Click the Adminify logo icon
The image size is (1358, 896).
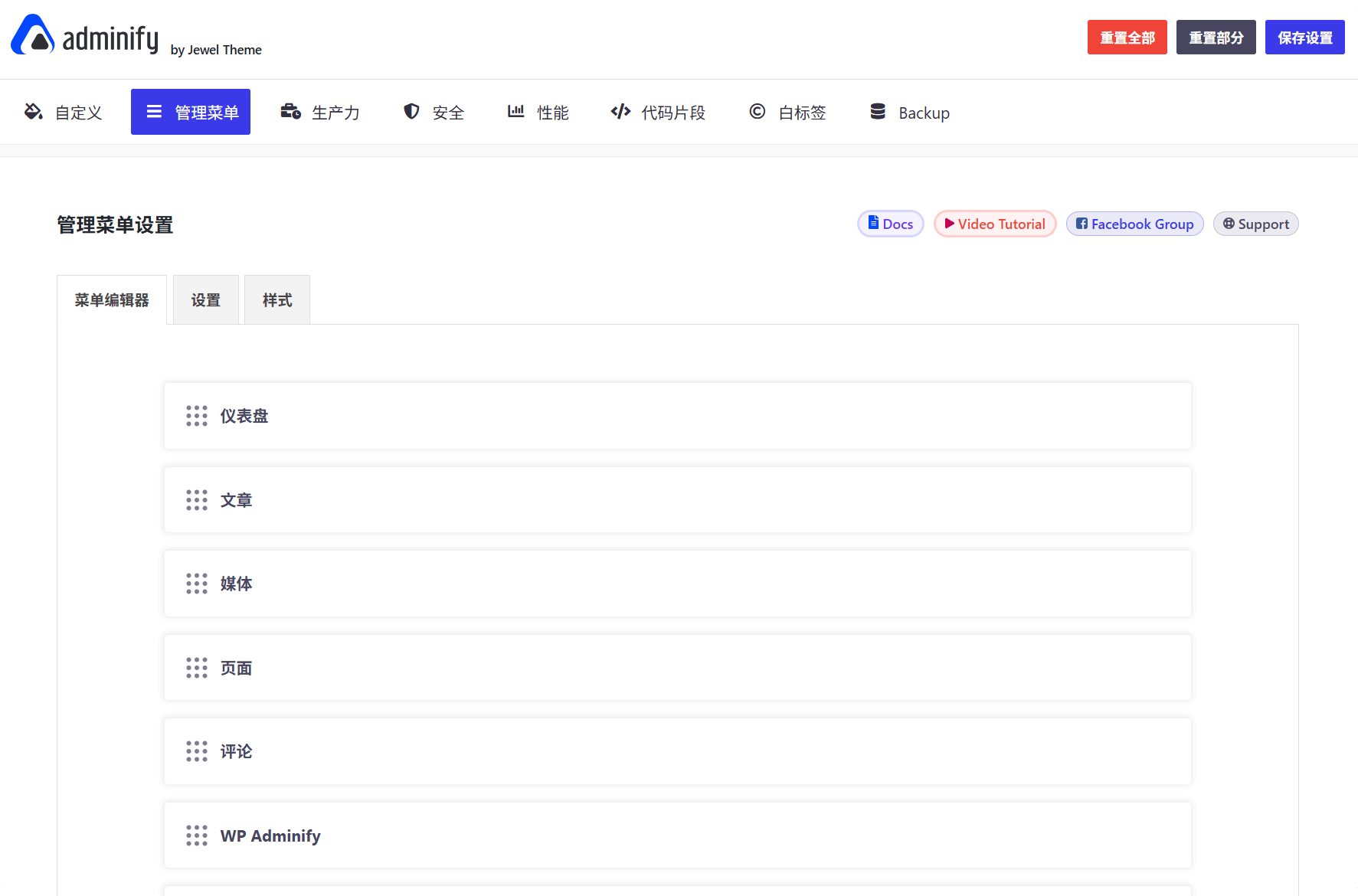pos(33,34)
